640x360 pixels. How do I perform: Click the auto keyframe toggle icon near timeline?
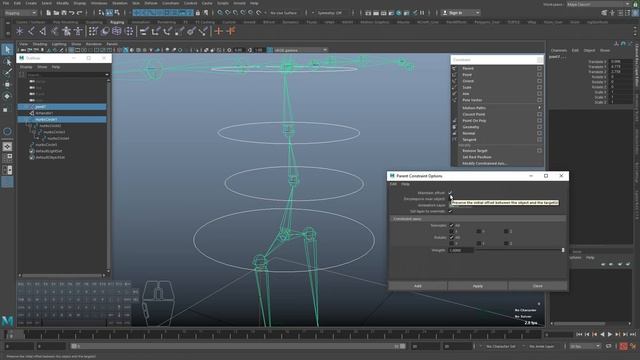point(623,347)
